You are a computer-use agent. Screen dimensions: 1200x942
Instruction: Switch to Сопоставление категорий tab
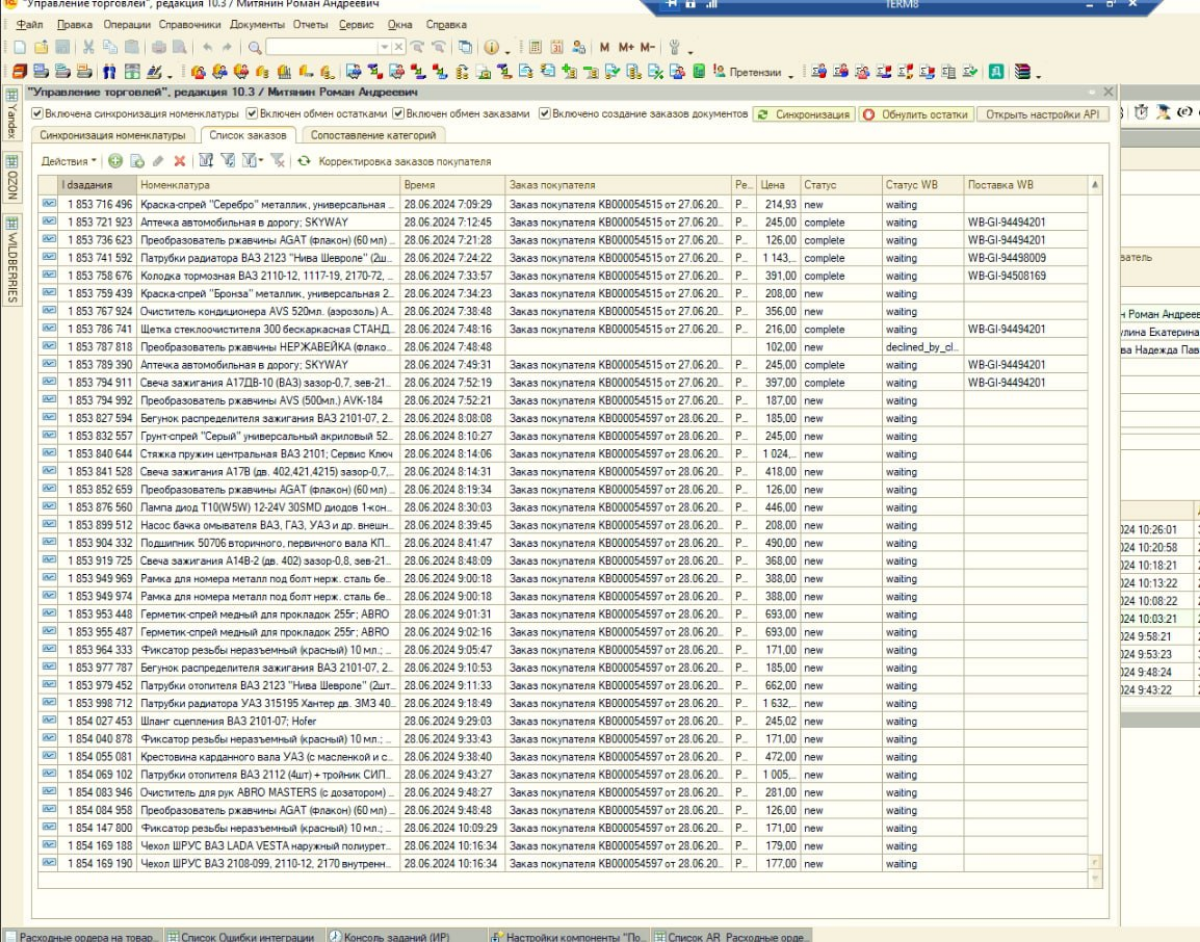(x=373, y=135)
